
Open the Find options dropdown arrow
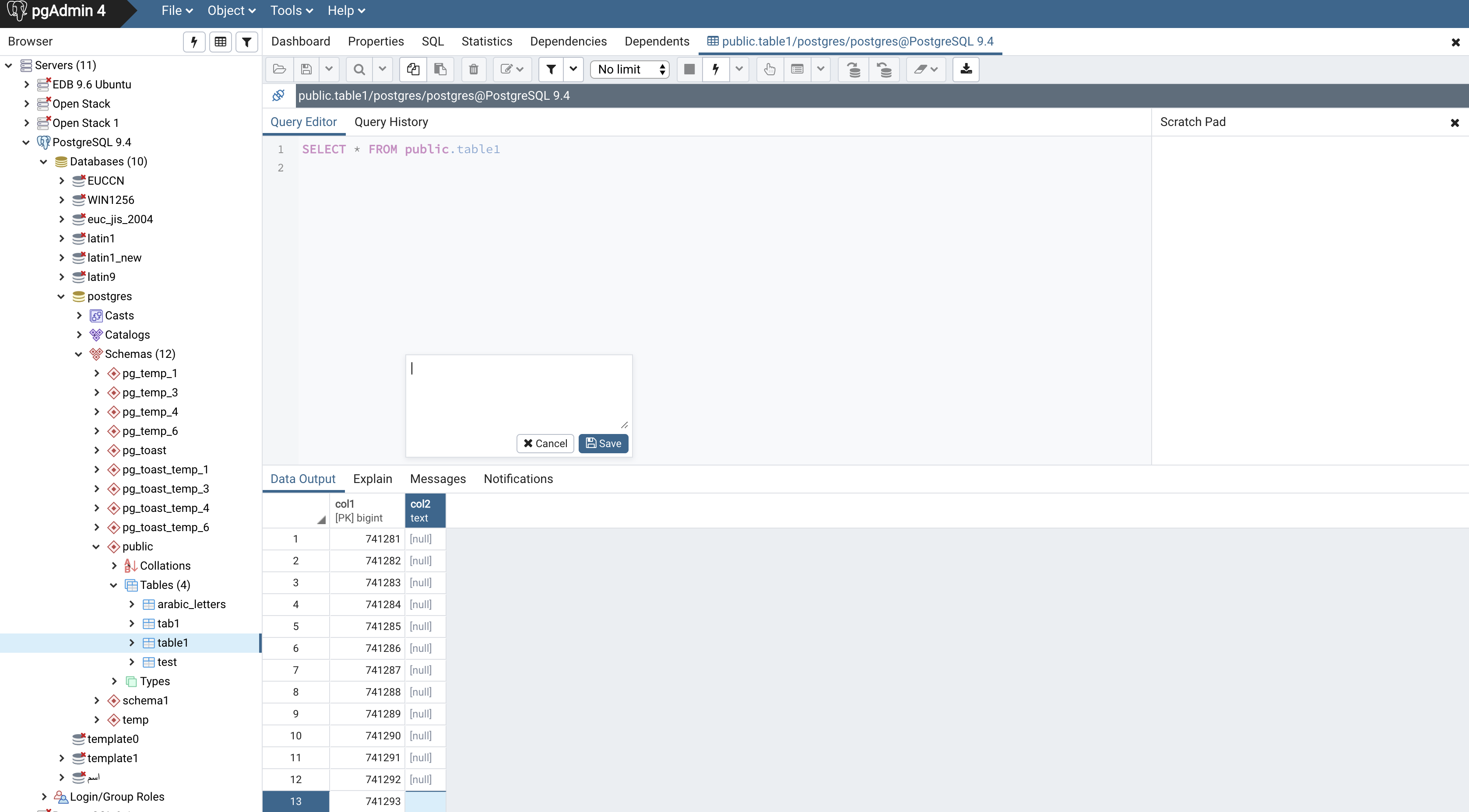(383, 70)
